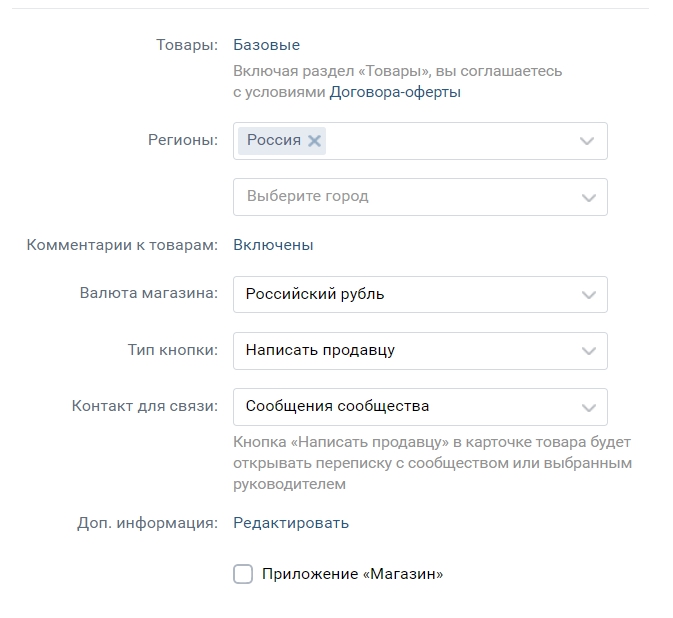Click Редактировать for additional information
673x618 pixels.
tap(291, 523)
